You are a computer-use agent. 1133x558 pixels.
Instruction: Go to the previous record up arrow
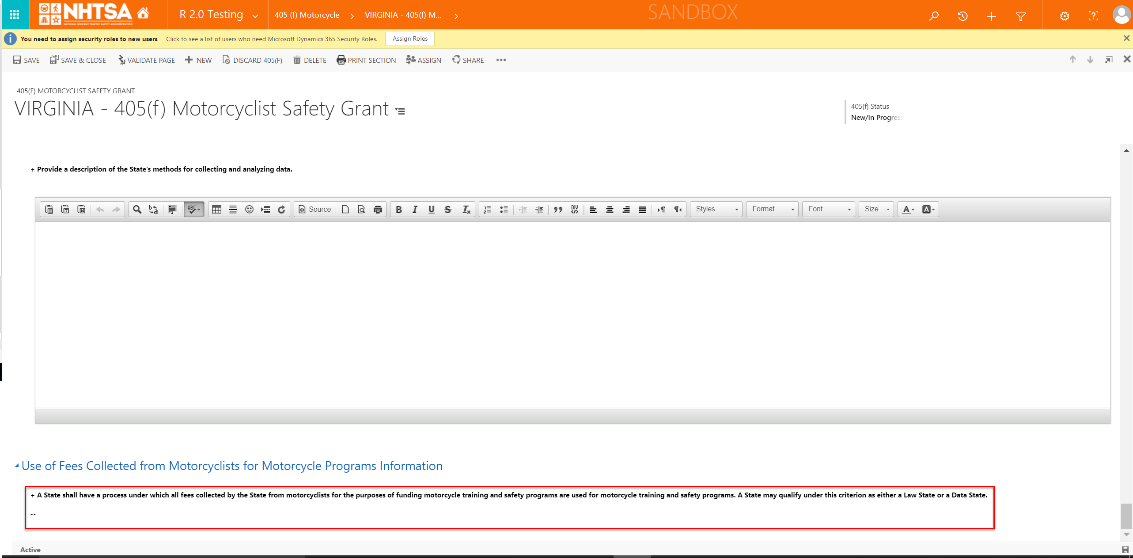point(1073,60)
